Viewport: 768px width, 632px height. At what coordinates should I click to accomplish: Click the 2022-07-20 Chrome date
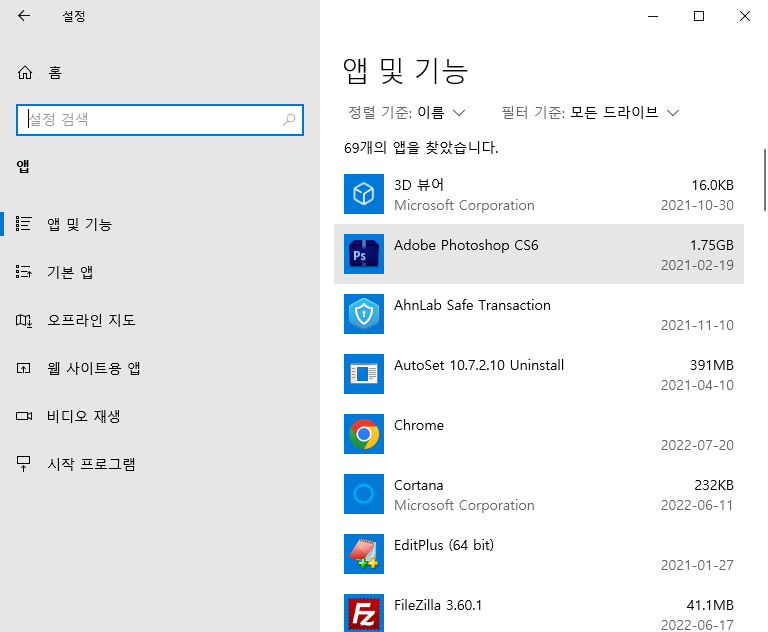coord(697,445)
